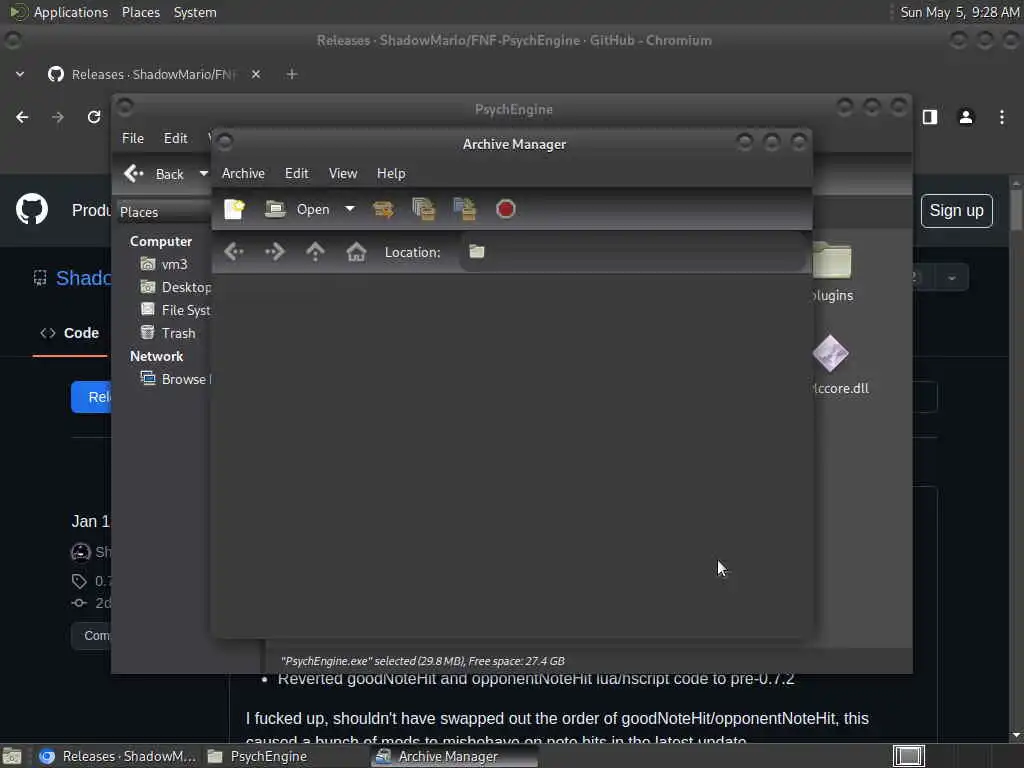
Task: Click the Chromium profile icon
Action: (x=966, y=117)
